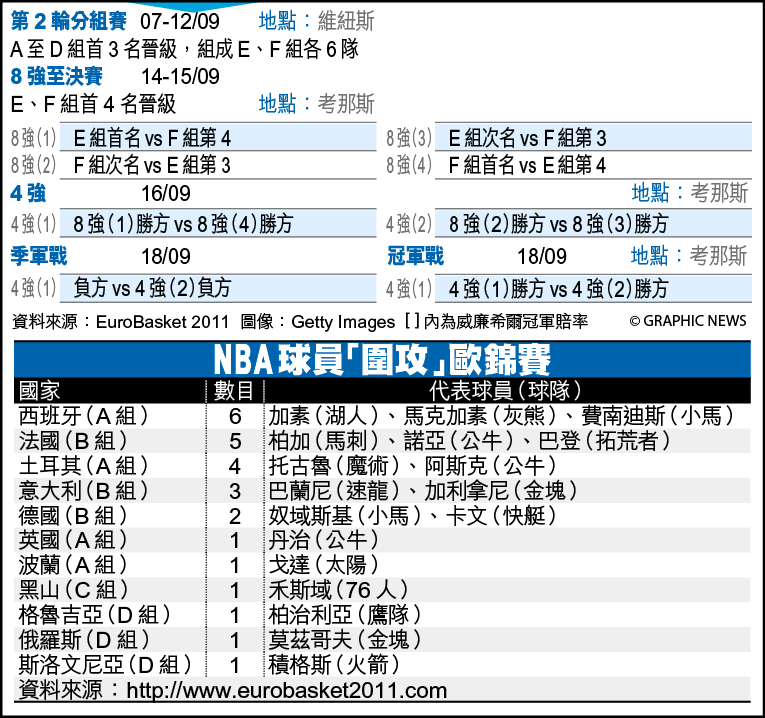Image resolution: width=765 pixels, height=718 pixels.
Task: Click the image credit Getty Images
Action: pos(343,321)
